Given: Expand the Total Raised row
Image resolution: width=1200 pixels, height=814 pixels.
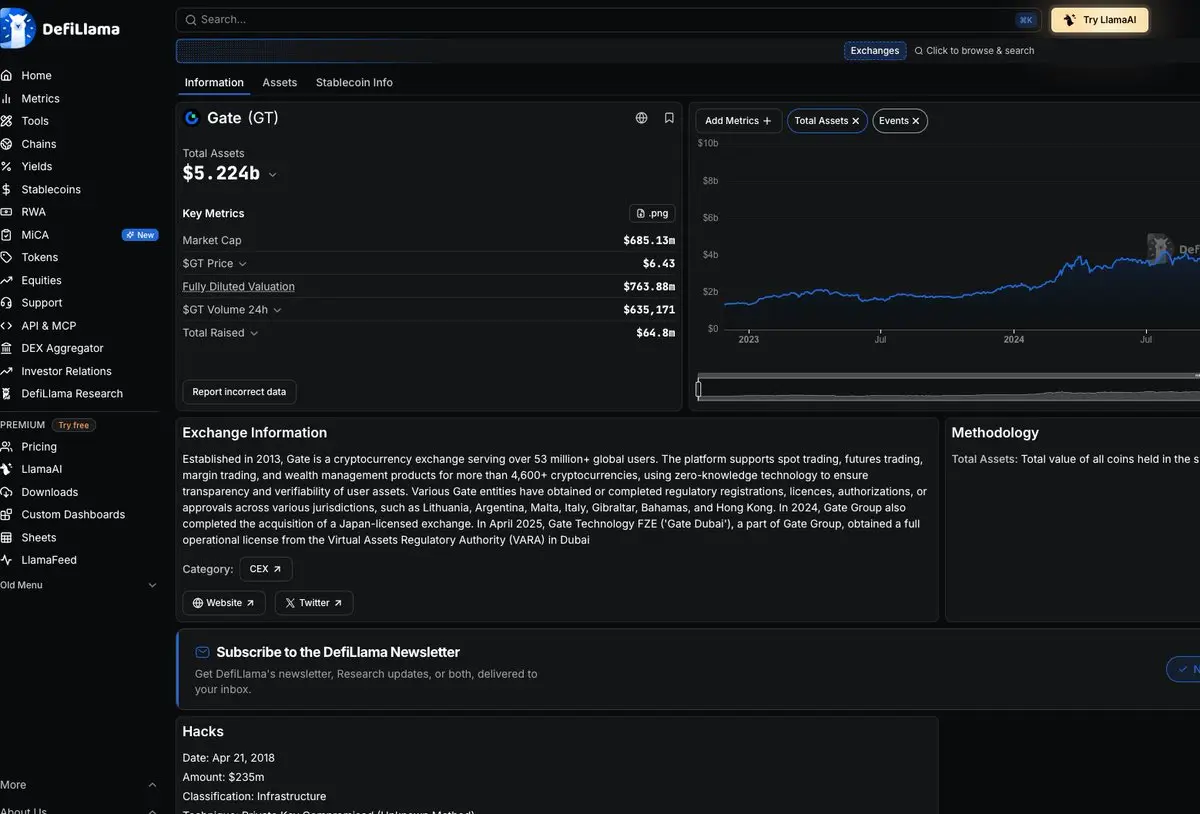Looking at the screenshot, I should point(254,333).
